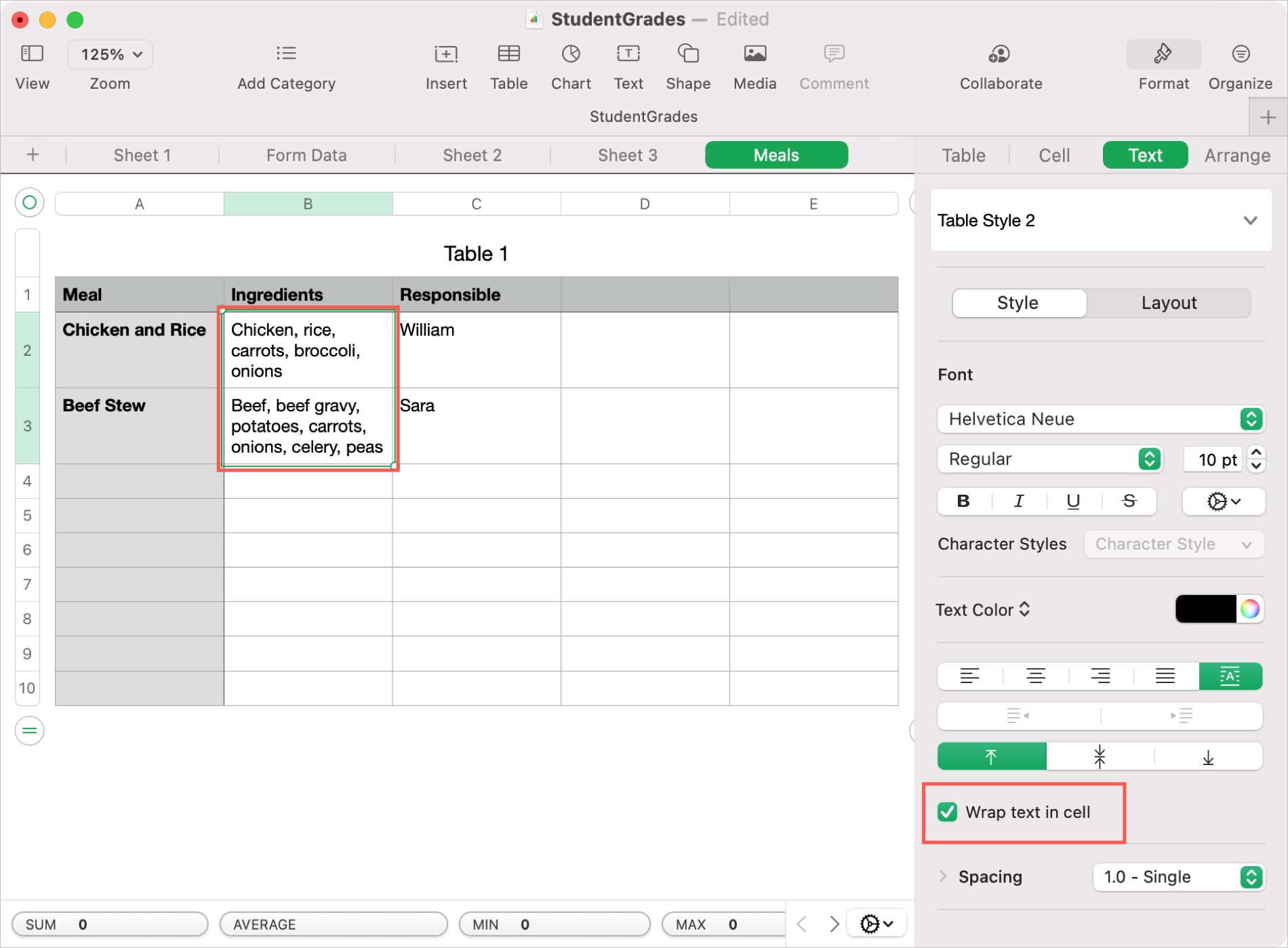Open the 1.0 - Single spacing dropdown
The image size is (1288, 948).
click(1179, 877)
